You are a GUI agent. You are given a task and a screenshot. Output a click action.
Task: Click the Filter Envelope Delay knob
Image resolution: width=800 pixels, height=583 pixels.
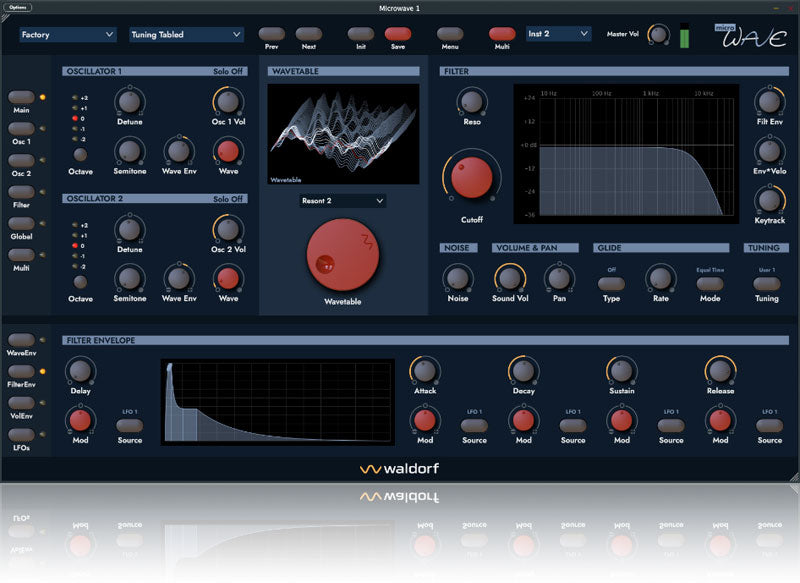(80, 371)
